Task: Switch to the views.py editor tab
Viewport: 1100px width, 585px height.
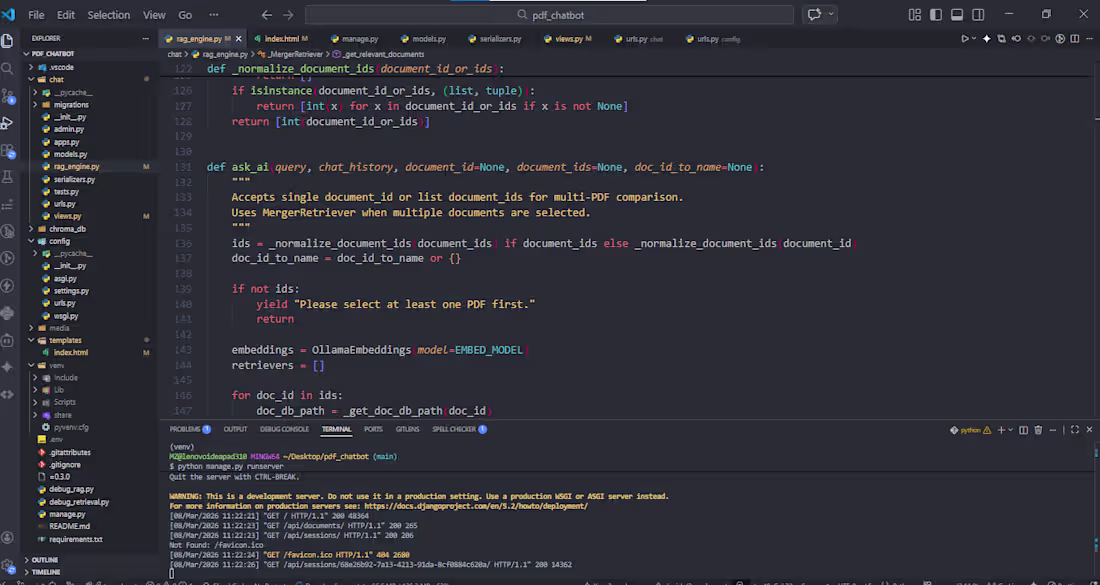Action: (x=569, y=39)
